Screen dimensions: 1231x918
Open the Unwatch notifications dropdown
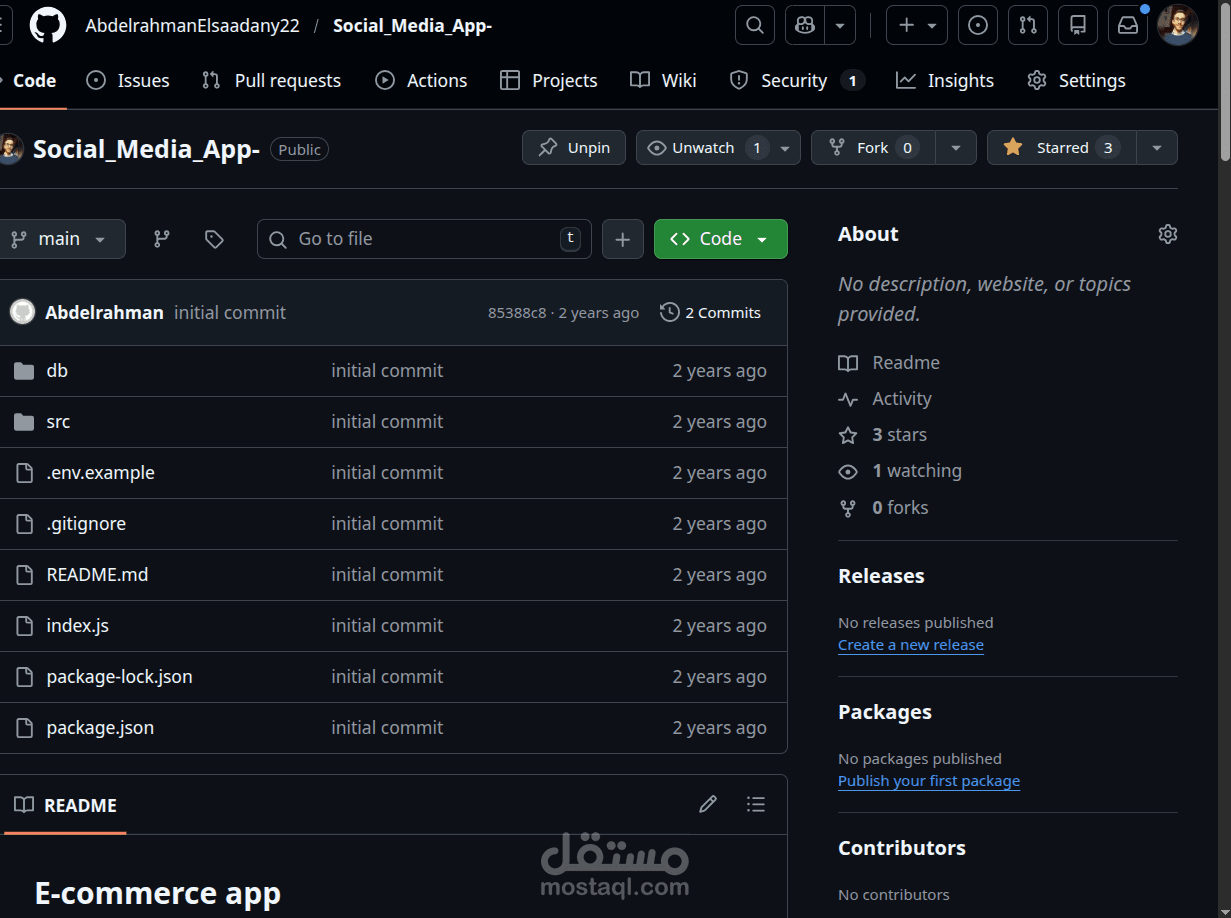coord(718,148)
